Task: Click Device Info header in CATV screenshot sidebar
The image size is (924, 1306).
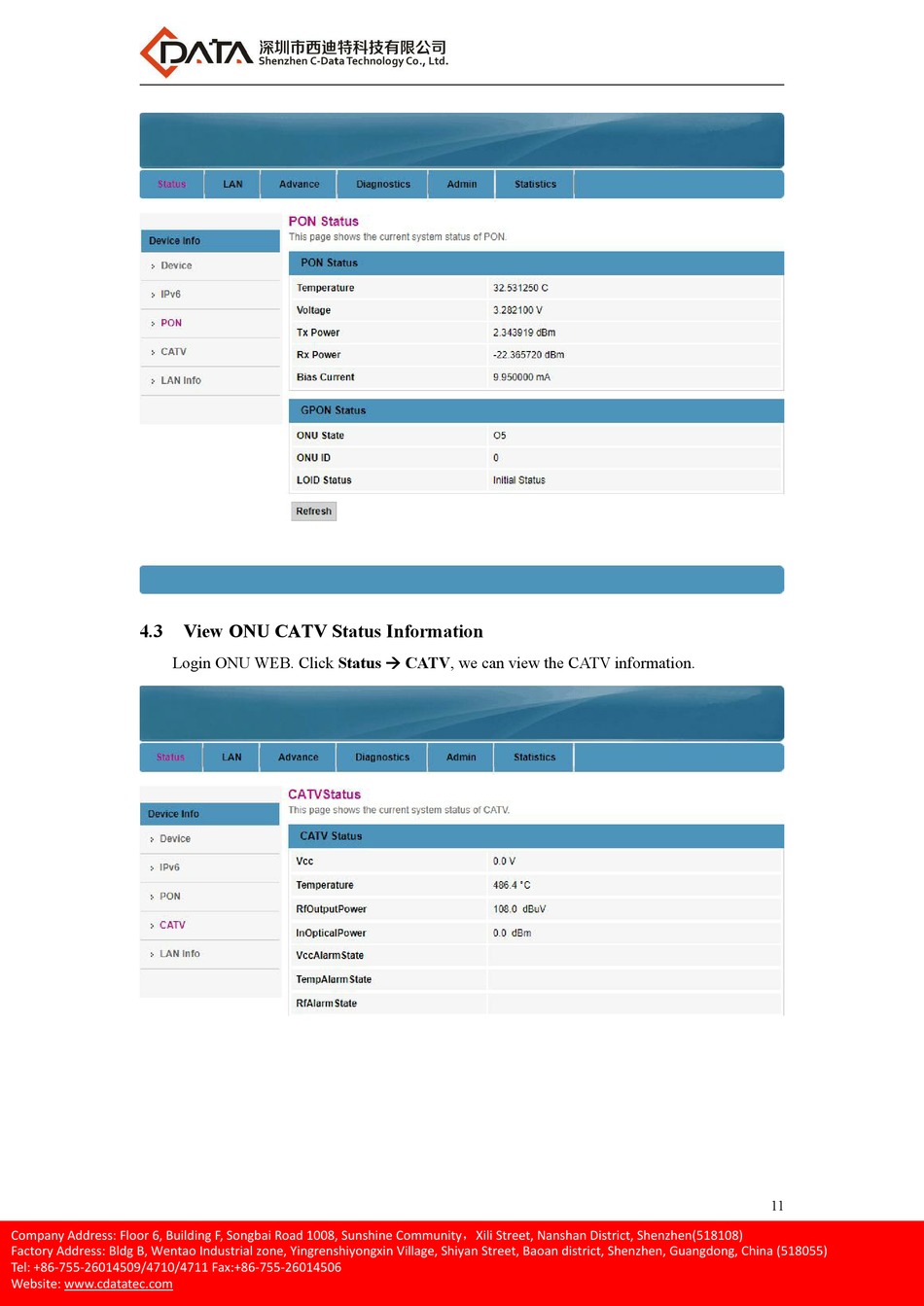Action: (x=210, y=814)
